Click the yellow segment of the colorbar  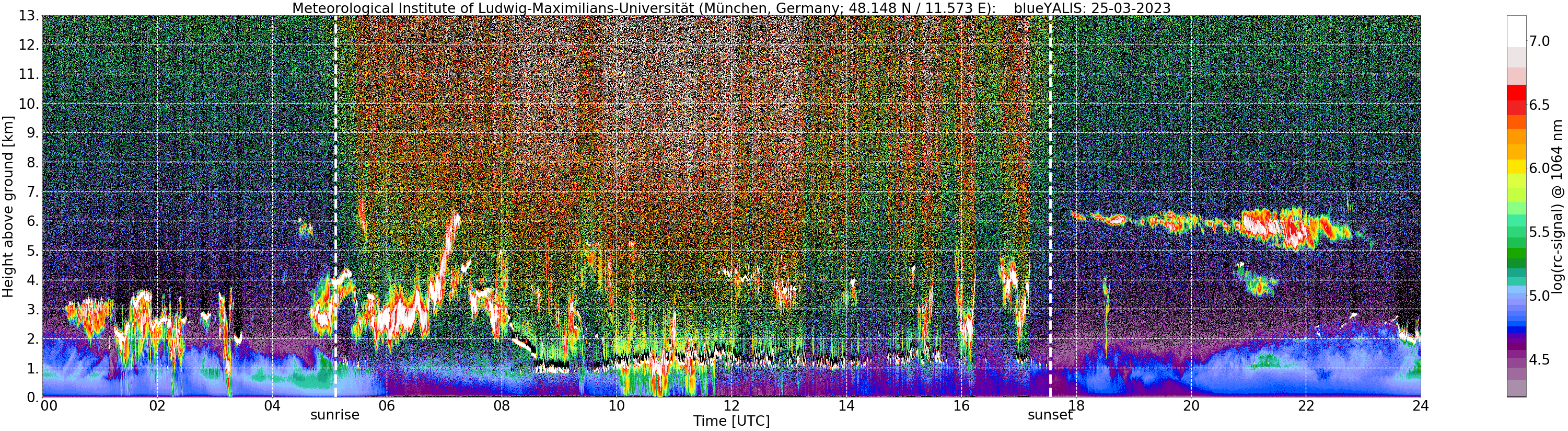1516,166
